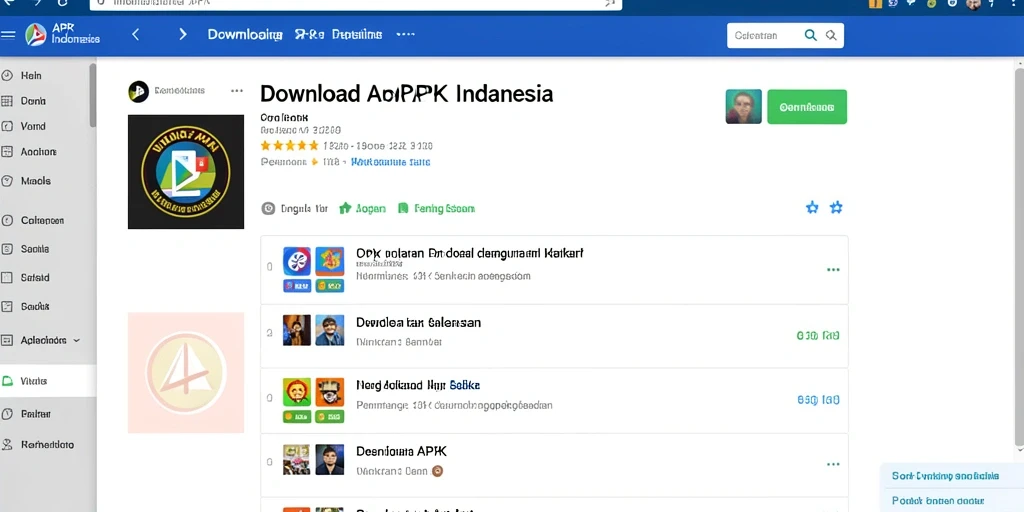Click the checkbox marker on Nerg dolland row
1024x512 pixels.
[269, 398]
